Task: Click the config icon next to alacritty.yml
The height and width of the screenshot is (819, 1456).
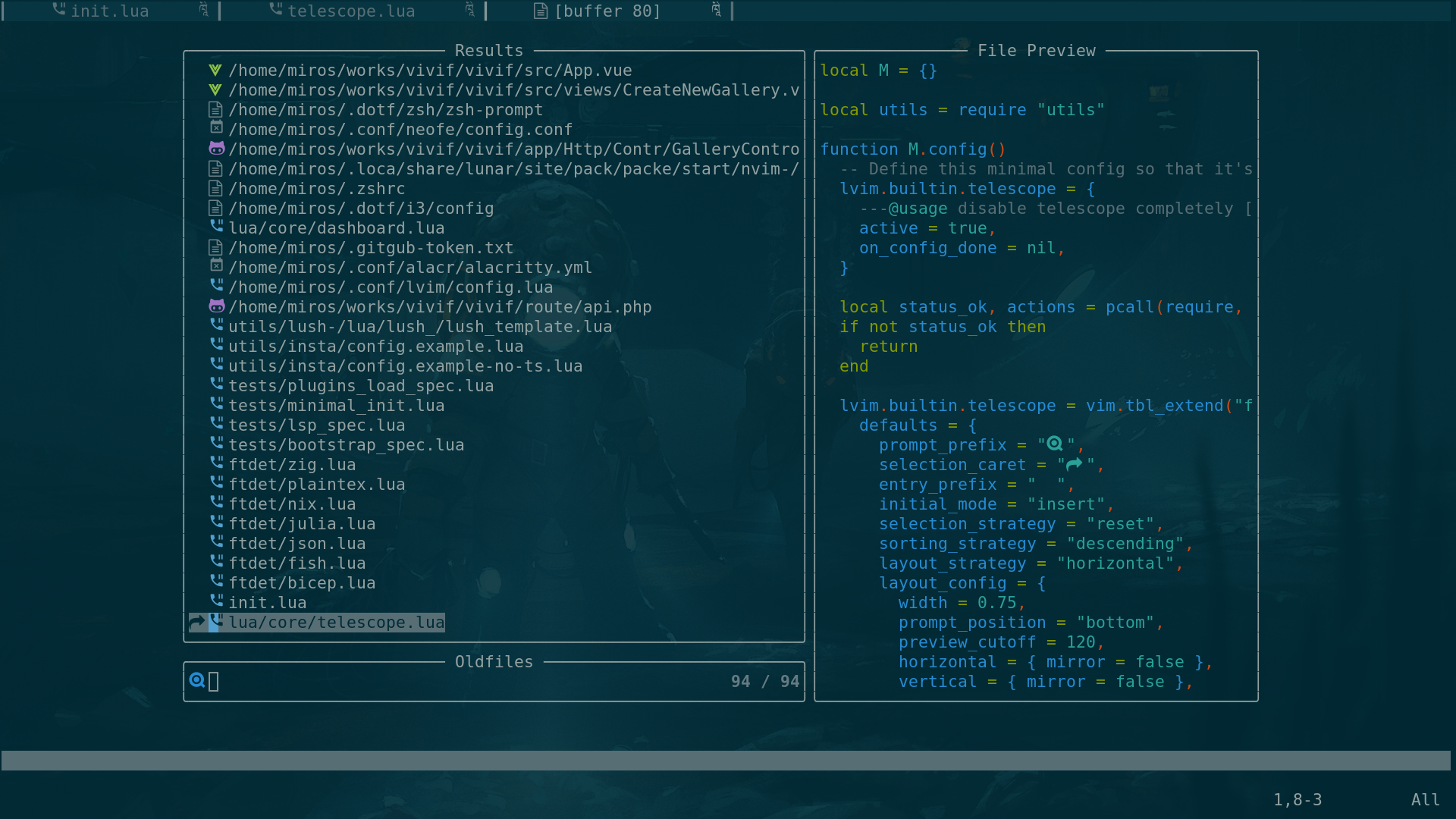Action: coord(216,265)
